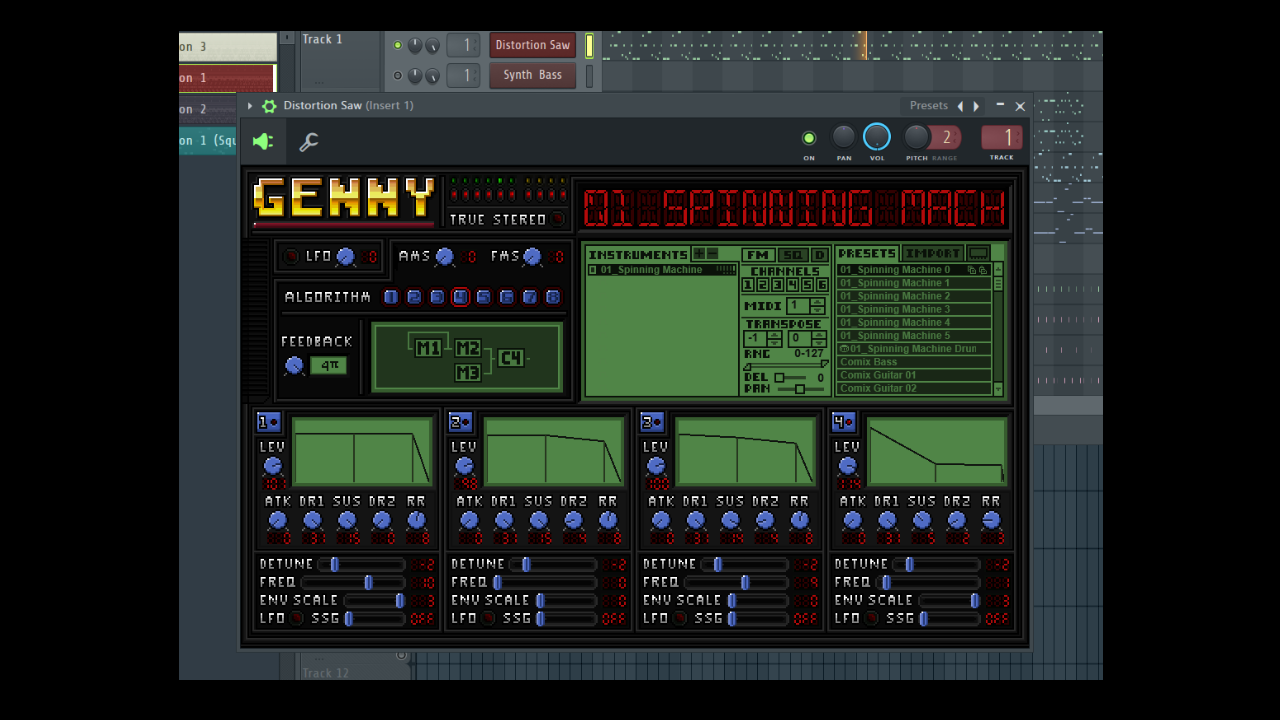Click the AMS knob
This screenshot has height=720, width=1280.
(444, 257)
